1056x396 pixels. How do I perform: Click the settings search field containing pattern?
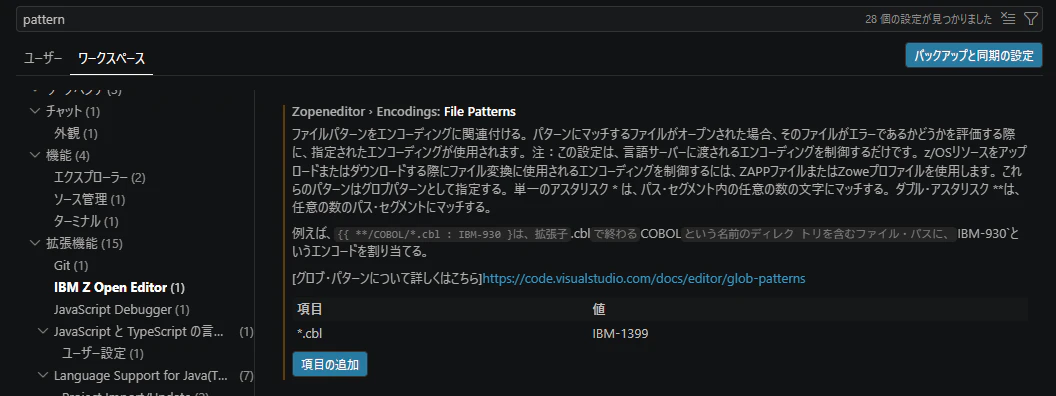click(529, 19)
